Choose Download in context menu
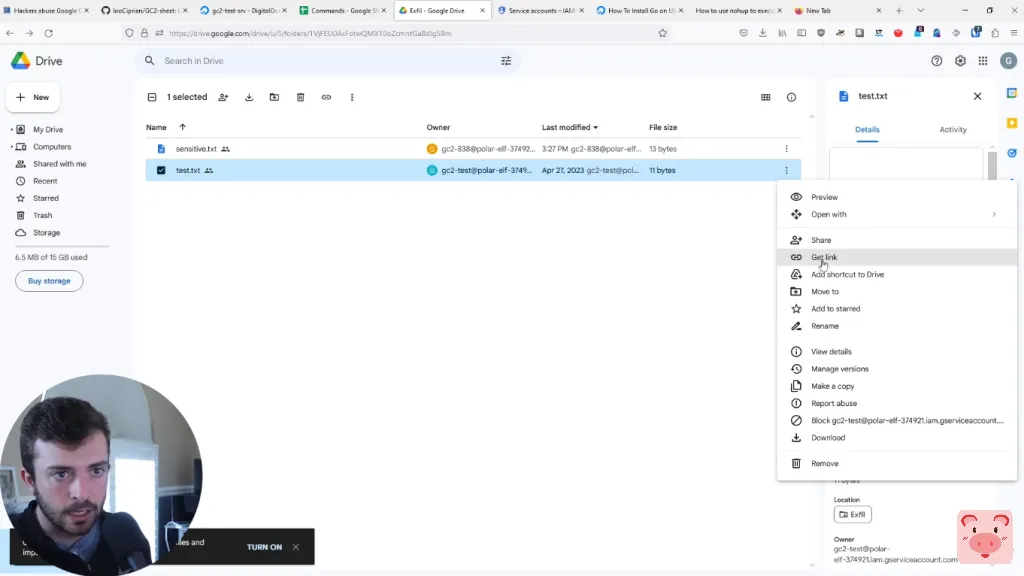 pos(897,438)
